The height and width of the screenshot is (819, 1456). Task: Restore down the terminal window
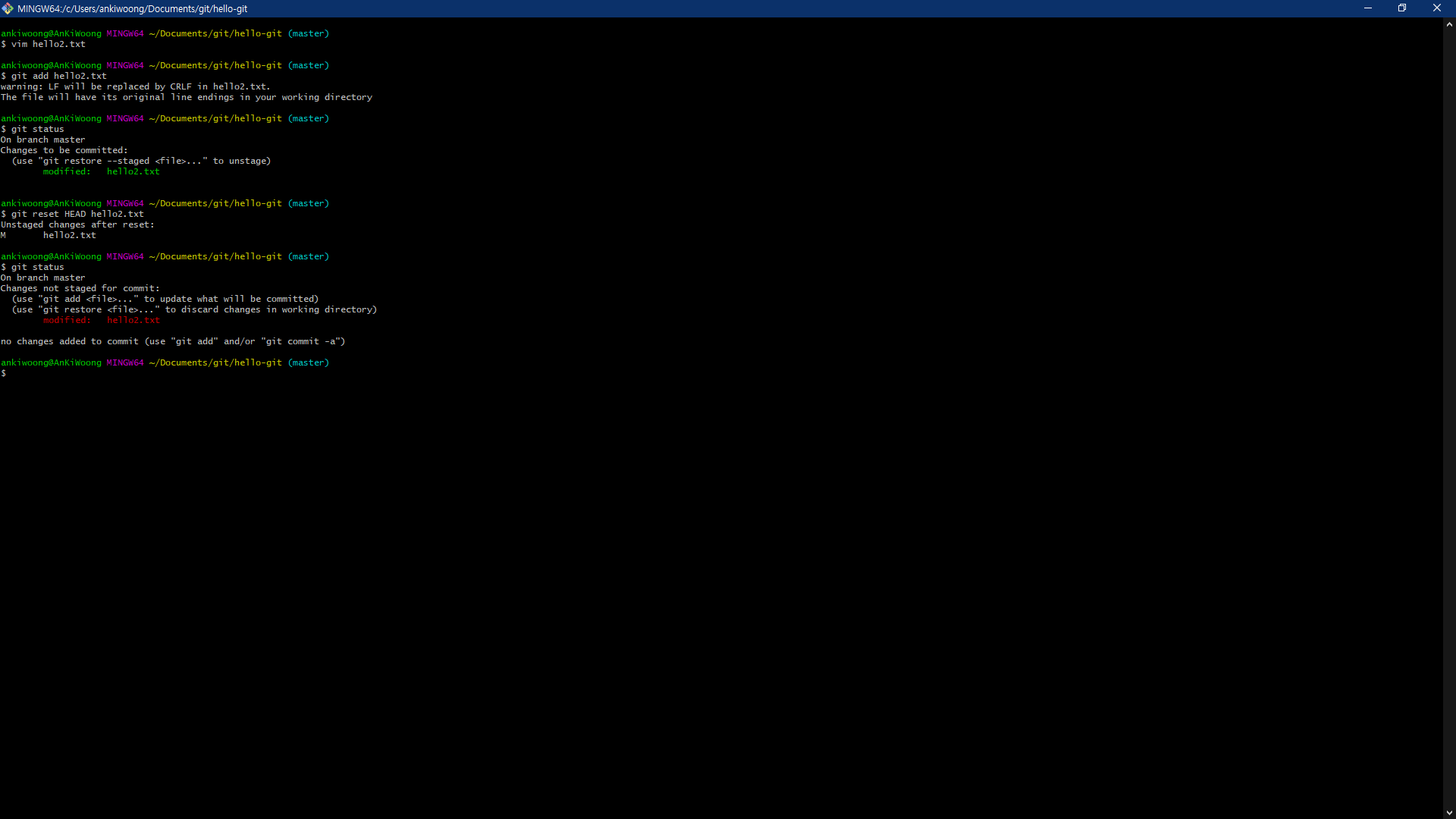pos(1402,8)
